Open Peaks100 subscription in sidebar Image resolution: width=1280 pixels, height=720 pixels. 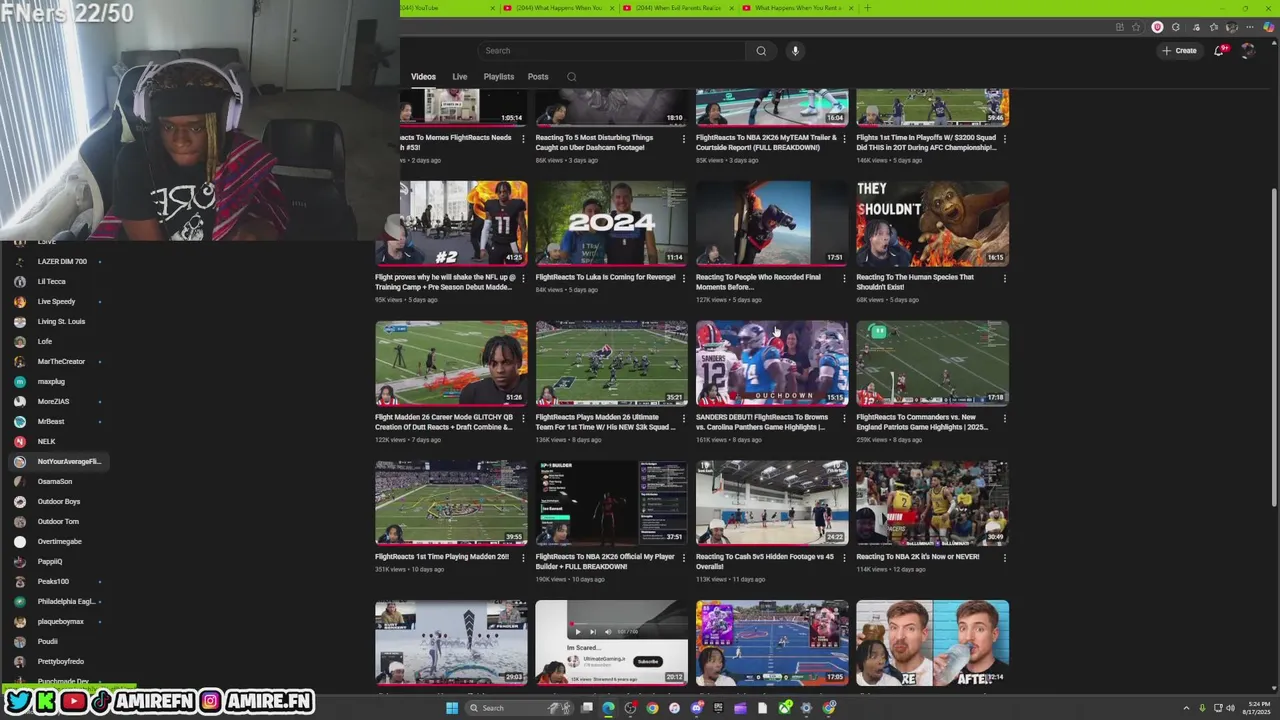point(52,581)
